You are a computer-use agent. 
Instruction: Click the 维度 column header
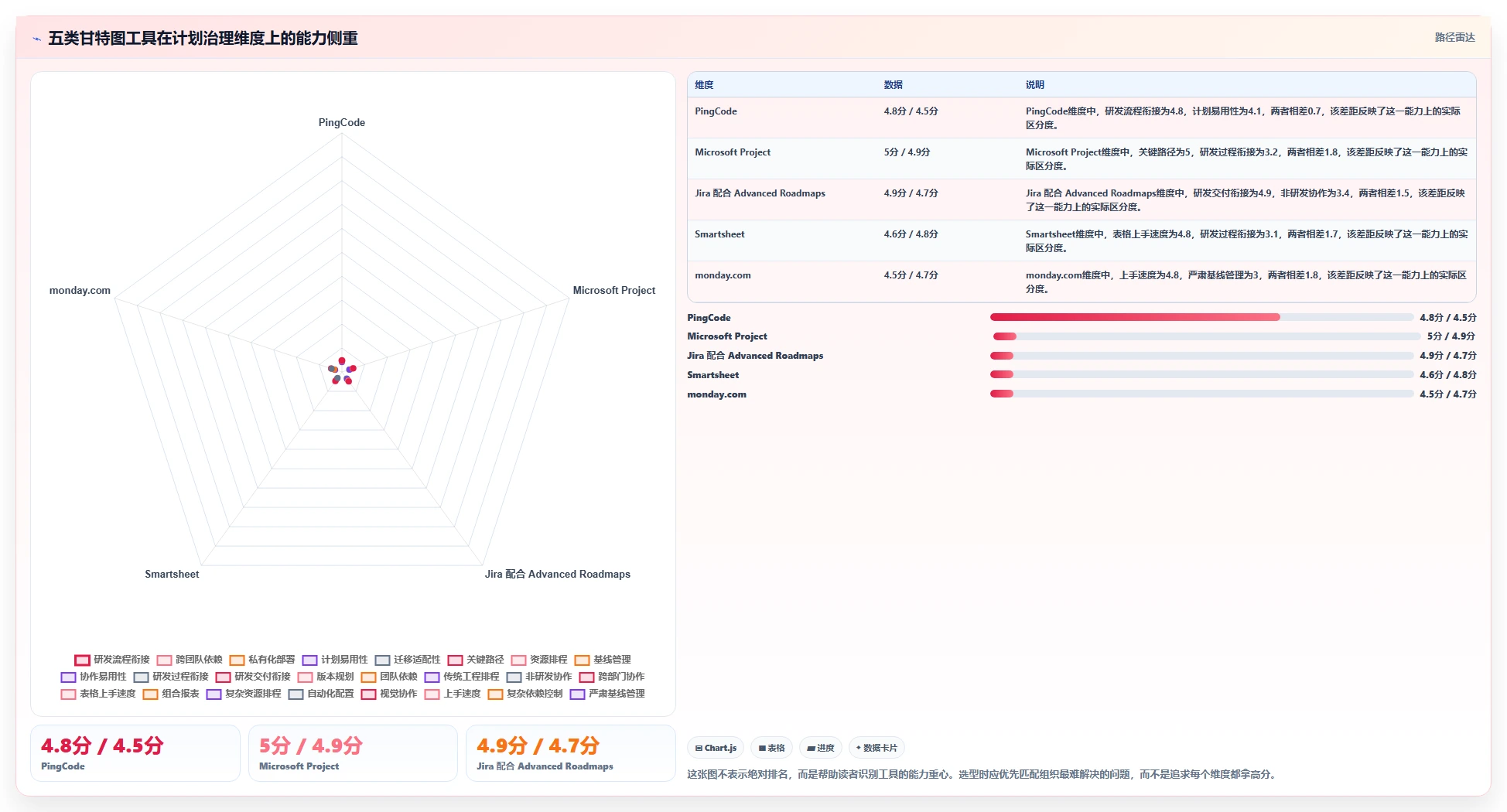tap(704, 85)
